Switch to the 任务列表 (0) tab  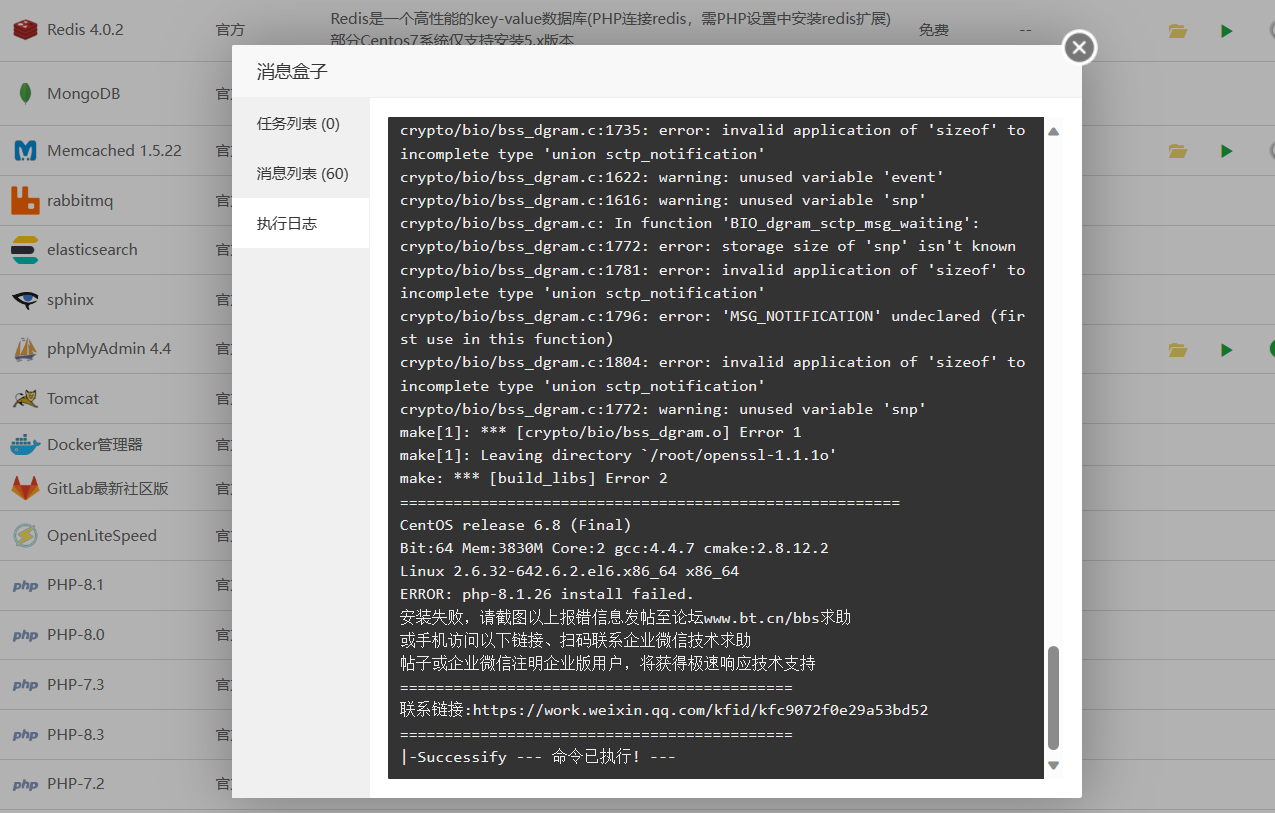coord(300,123)
